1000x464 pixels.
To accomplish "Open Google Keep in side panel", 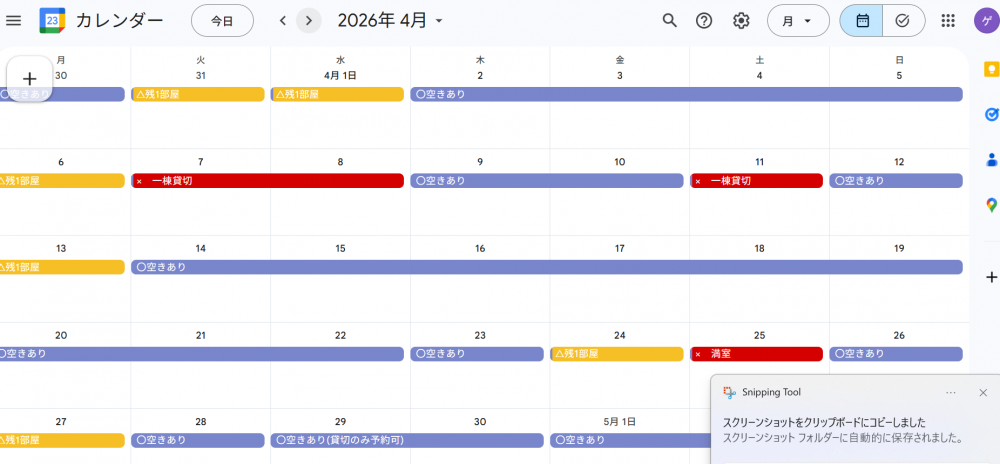I will [x=991, y=69].
